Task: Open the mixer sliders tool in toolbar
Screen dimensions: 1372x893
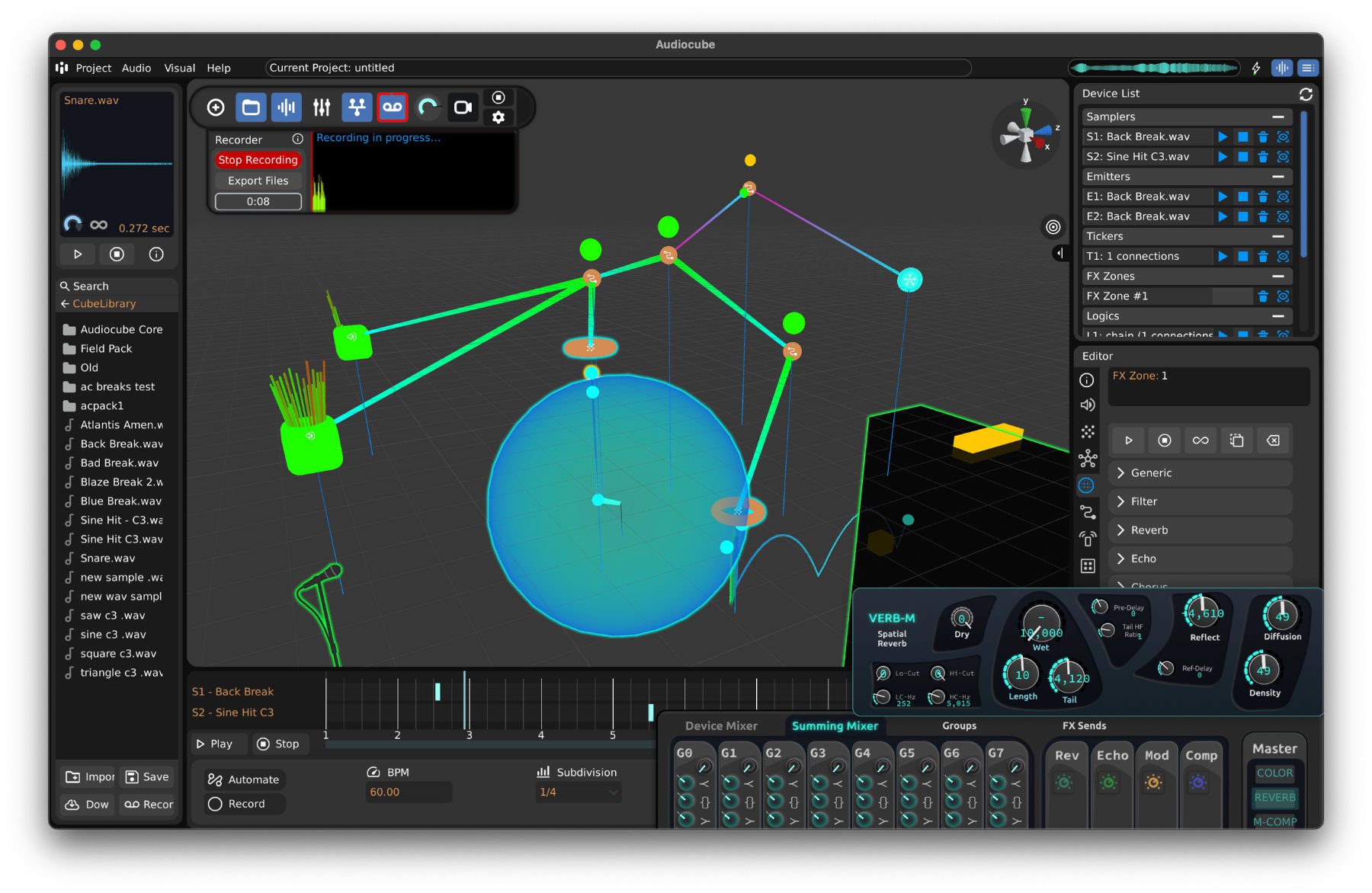Action: [x=322, y=107]
